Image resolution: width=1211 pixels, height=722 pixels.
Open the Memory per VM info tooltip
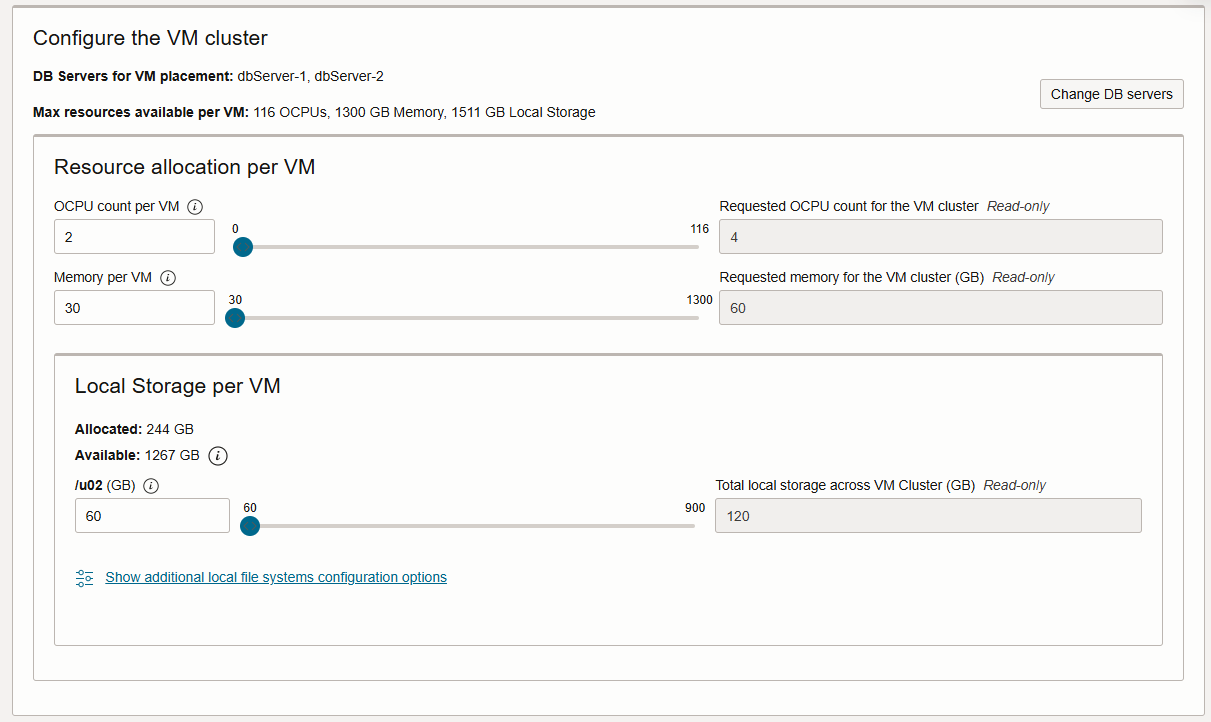pos(166,277)
